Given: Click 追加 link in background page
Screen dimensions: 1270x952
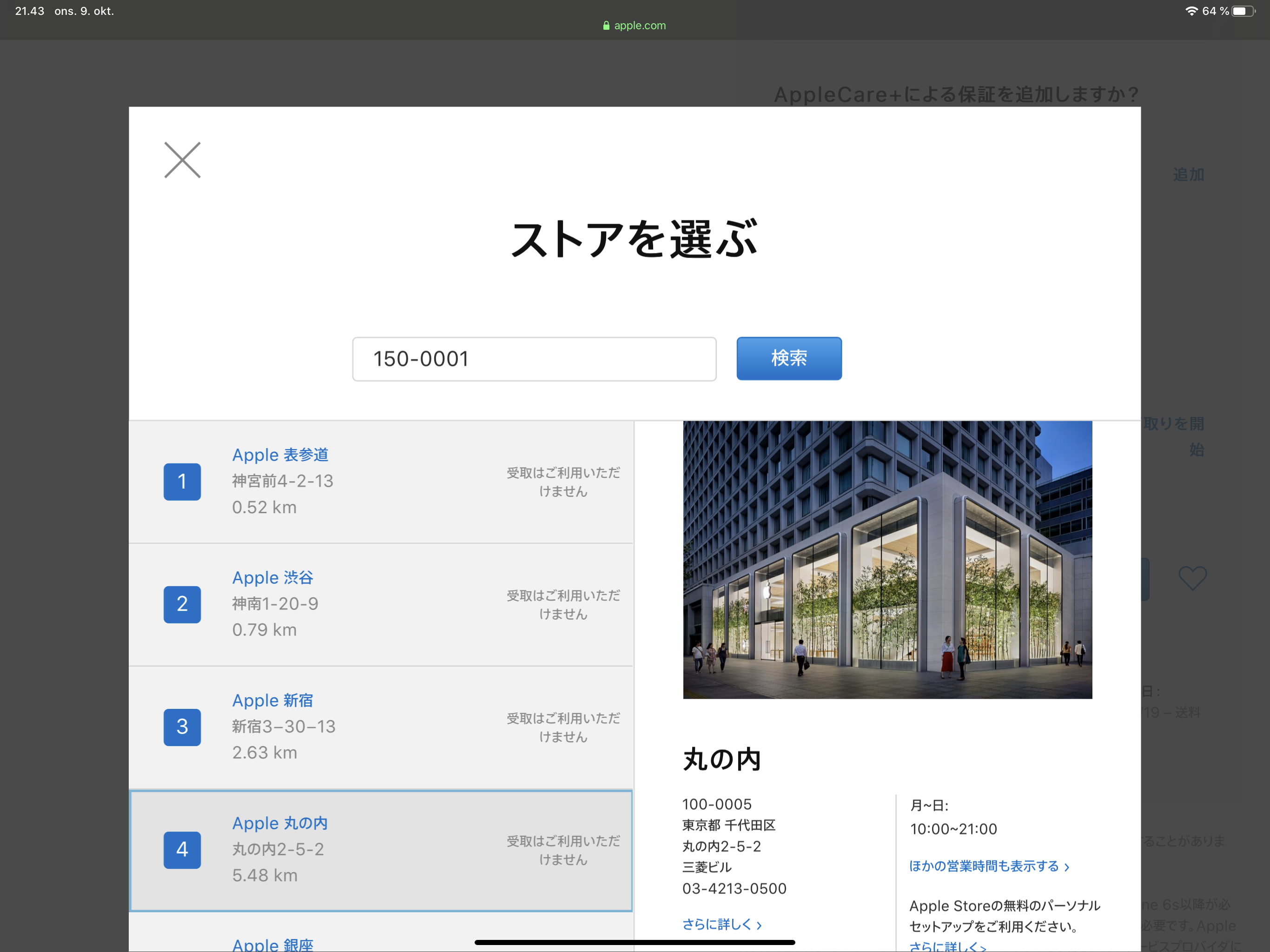Looking at the screenshot, I should point(1189,175).
